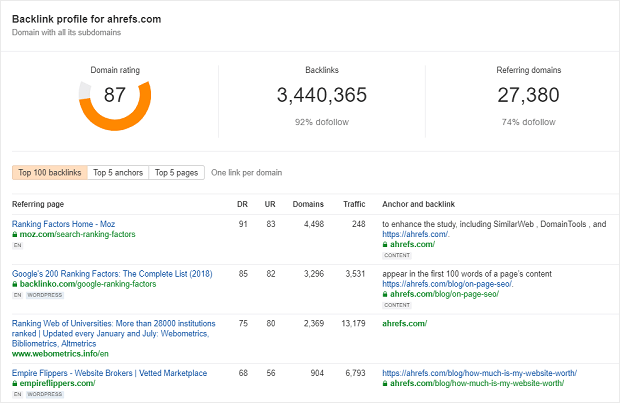Click the DR column header
The width and height of the screenshot is (620, 403).
pos(242,204)
